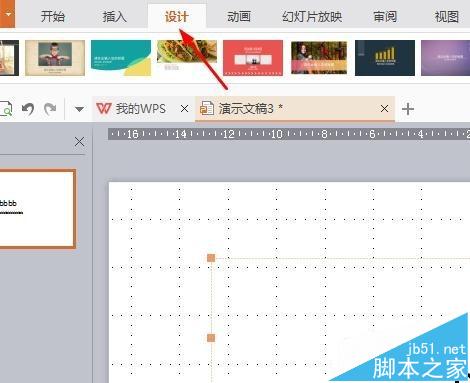Select the 设计 ribbon tab
Image resolution: width=470 pixels, height=383 pixels.
click(177, 16)
